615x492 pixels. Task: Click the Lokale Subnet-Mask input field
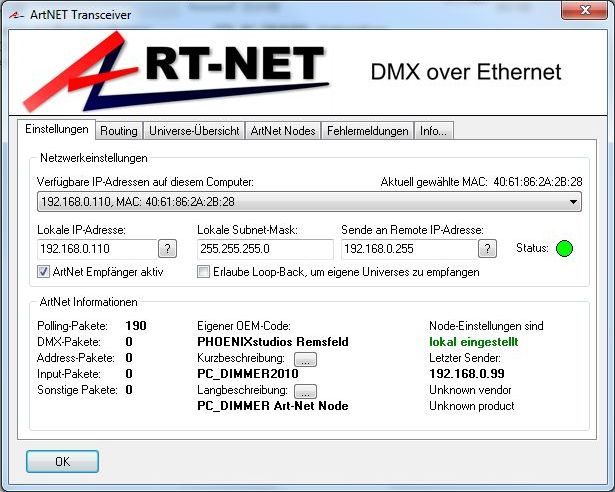(x=264, y=249)
